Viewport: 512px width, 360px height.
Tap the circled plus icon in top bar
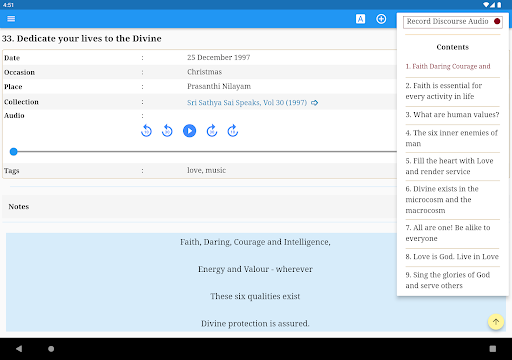381,19
